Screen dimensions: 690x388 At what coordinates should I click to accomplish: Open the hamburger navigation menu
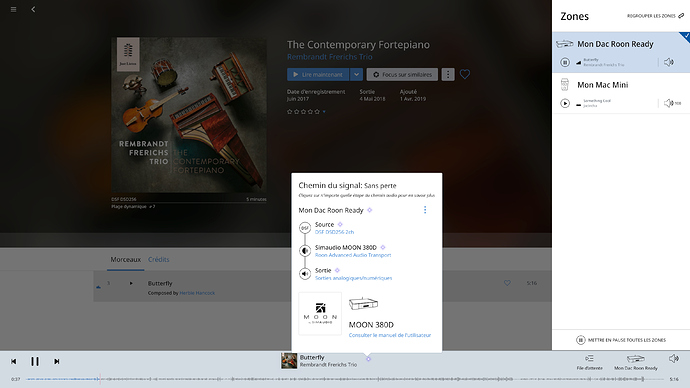14,9
